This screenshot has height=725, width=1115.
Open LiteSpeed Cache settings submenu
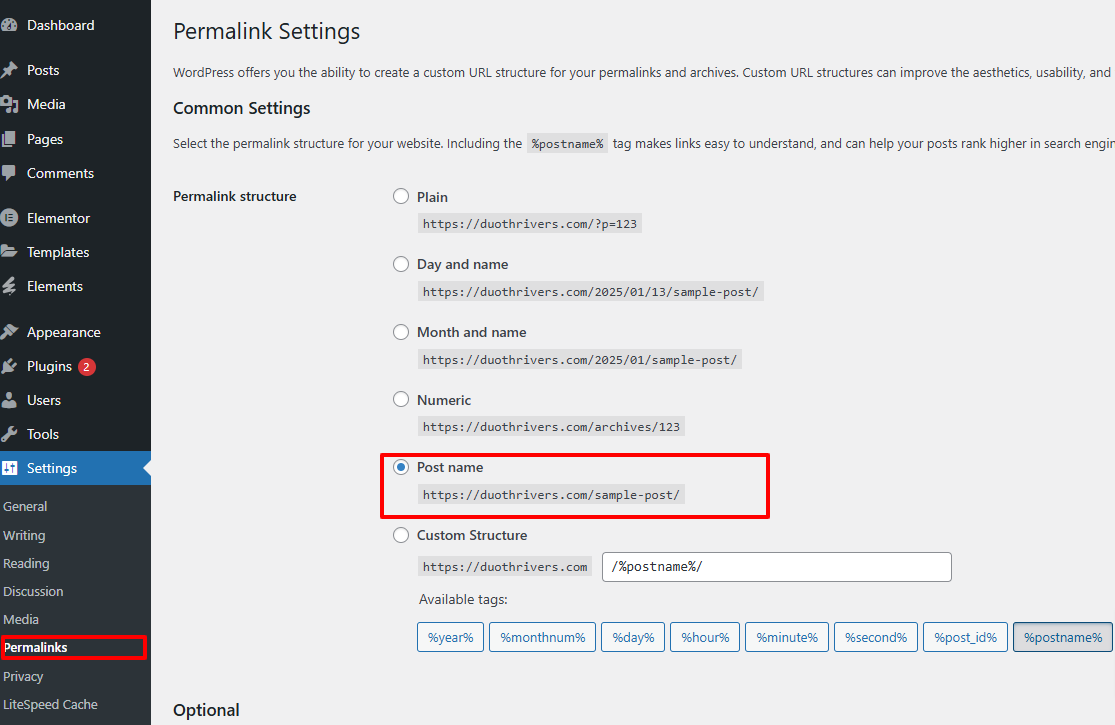[50, 704]
